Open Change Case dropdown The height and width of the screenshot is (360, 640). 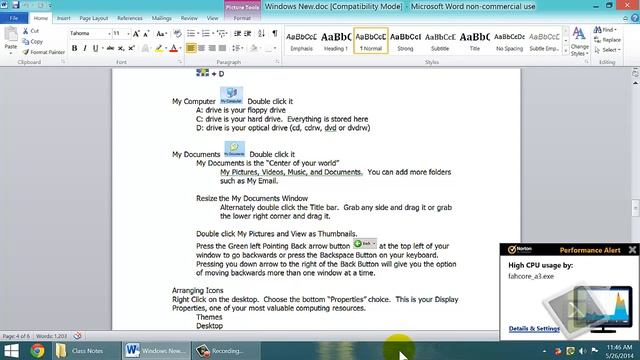(x=162, y=33)
